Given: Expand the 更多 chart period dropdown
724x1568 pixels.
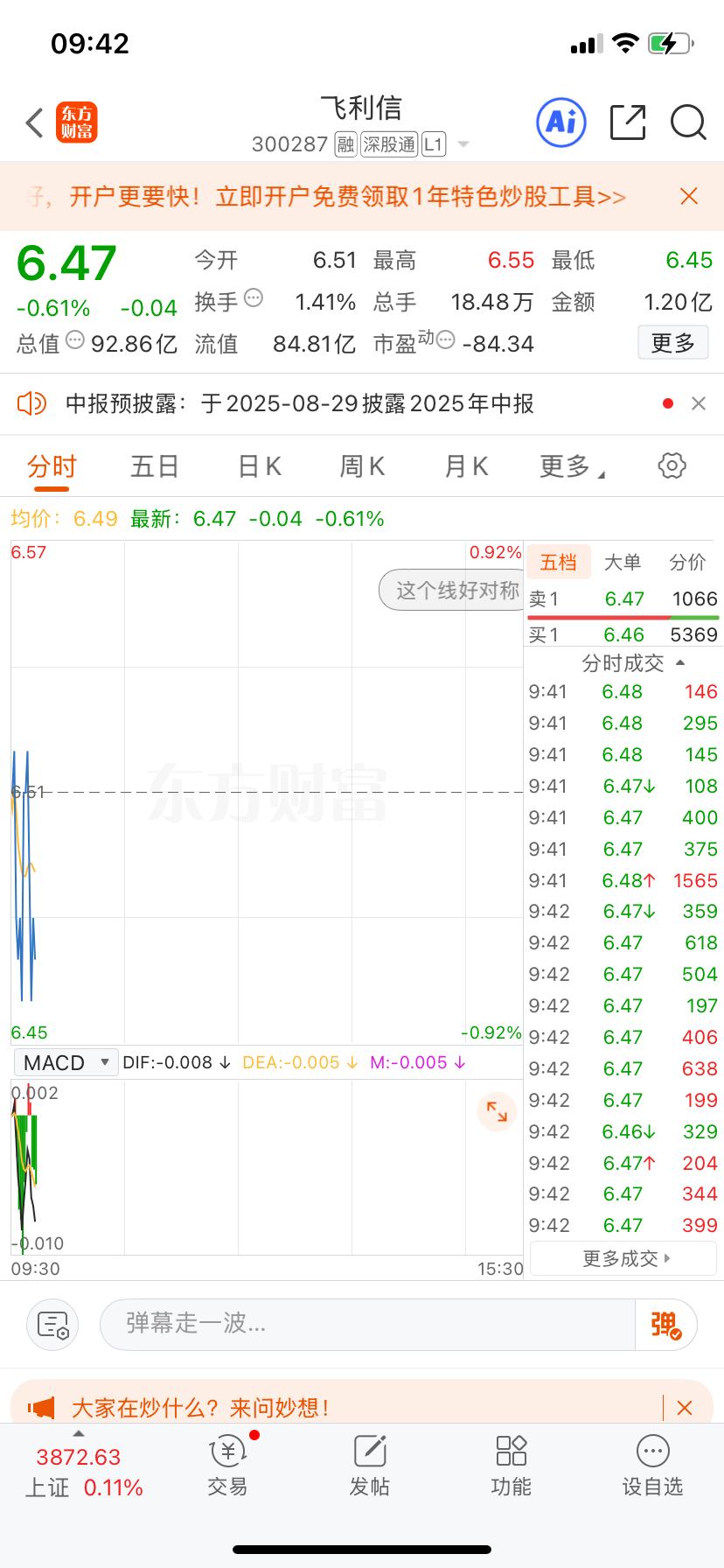Looking at the screenshot, I should coord(572,466).
